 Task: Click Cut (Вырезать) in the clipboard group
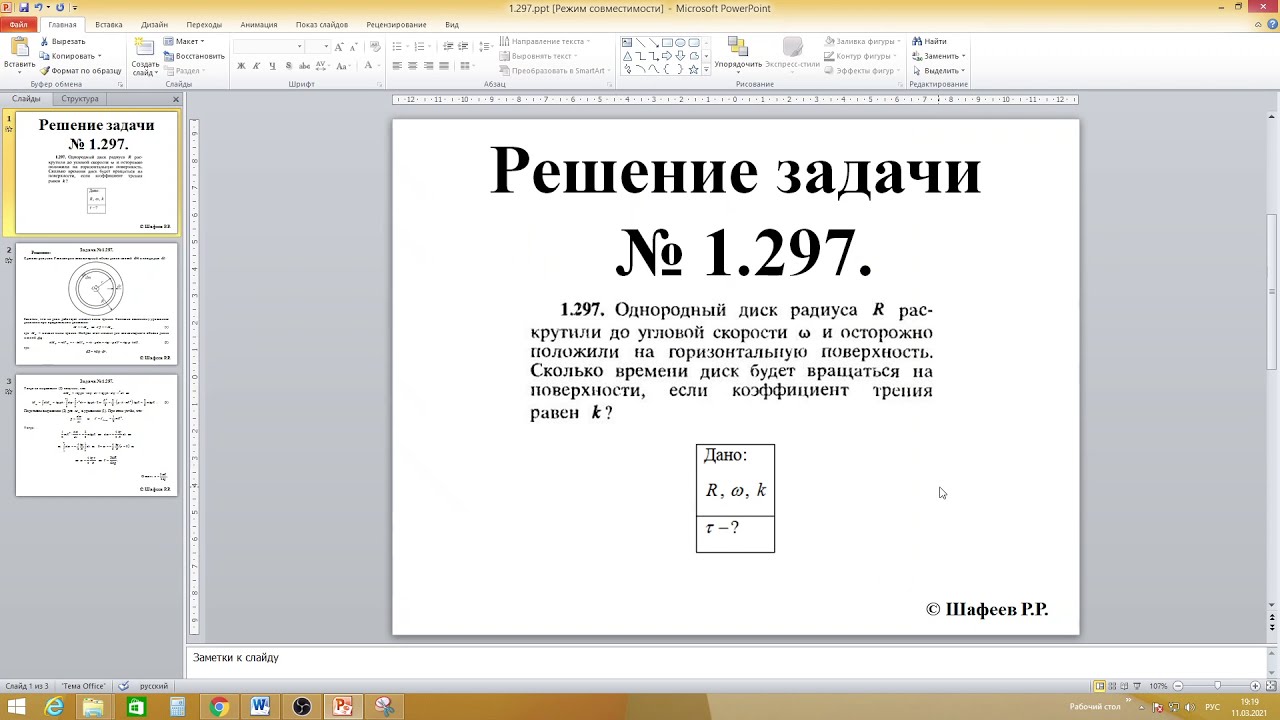(x=62, y=41)
